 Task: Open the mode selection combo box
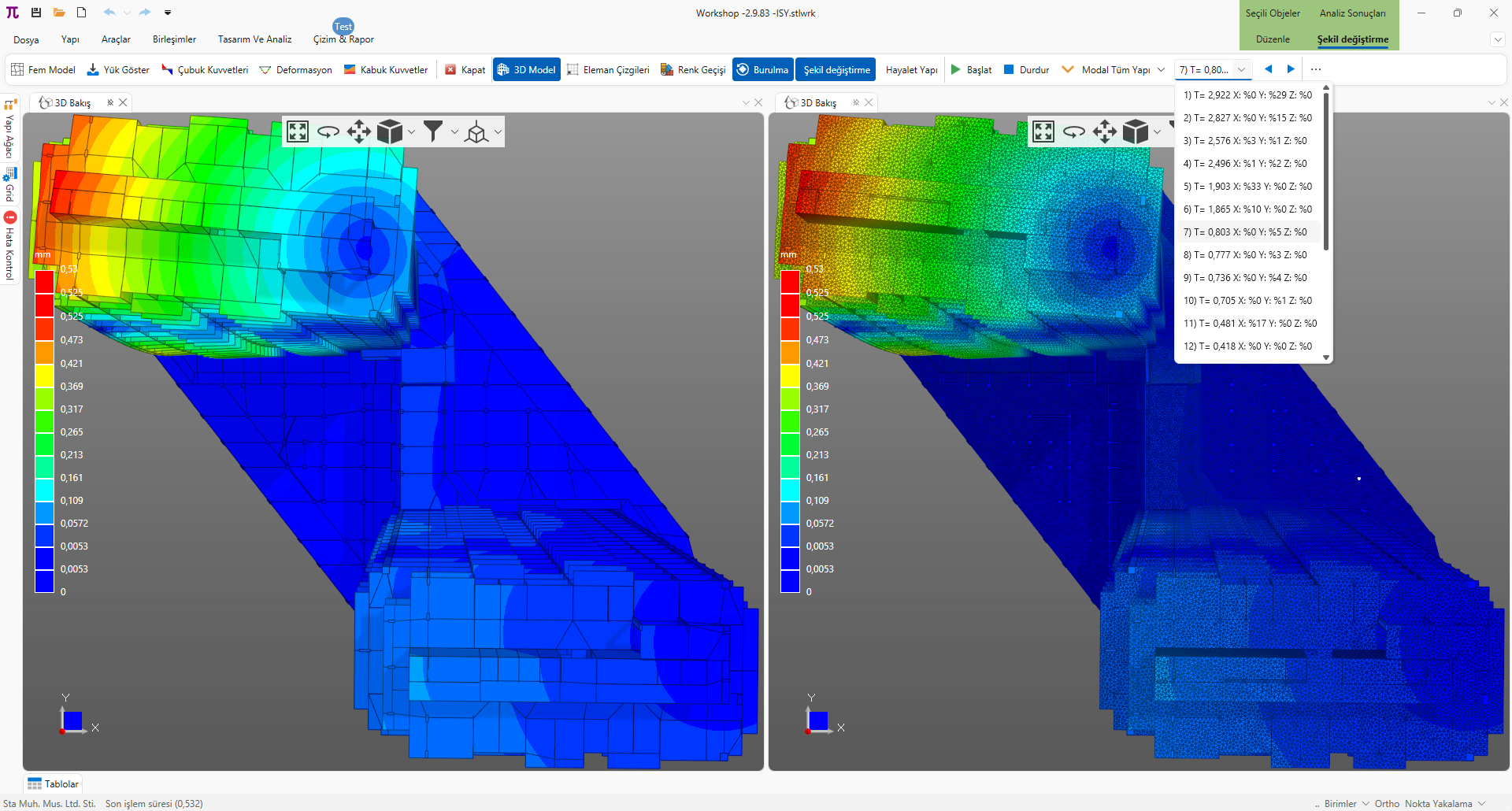coord(1213,70)
